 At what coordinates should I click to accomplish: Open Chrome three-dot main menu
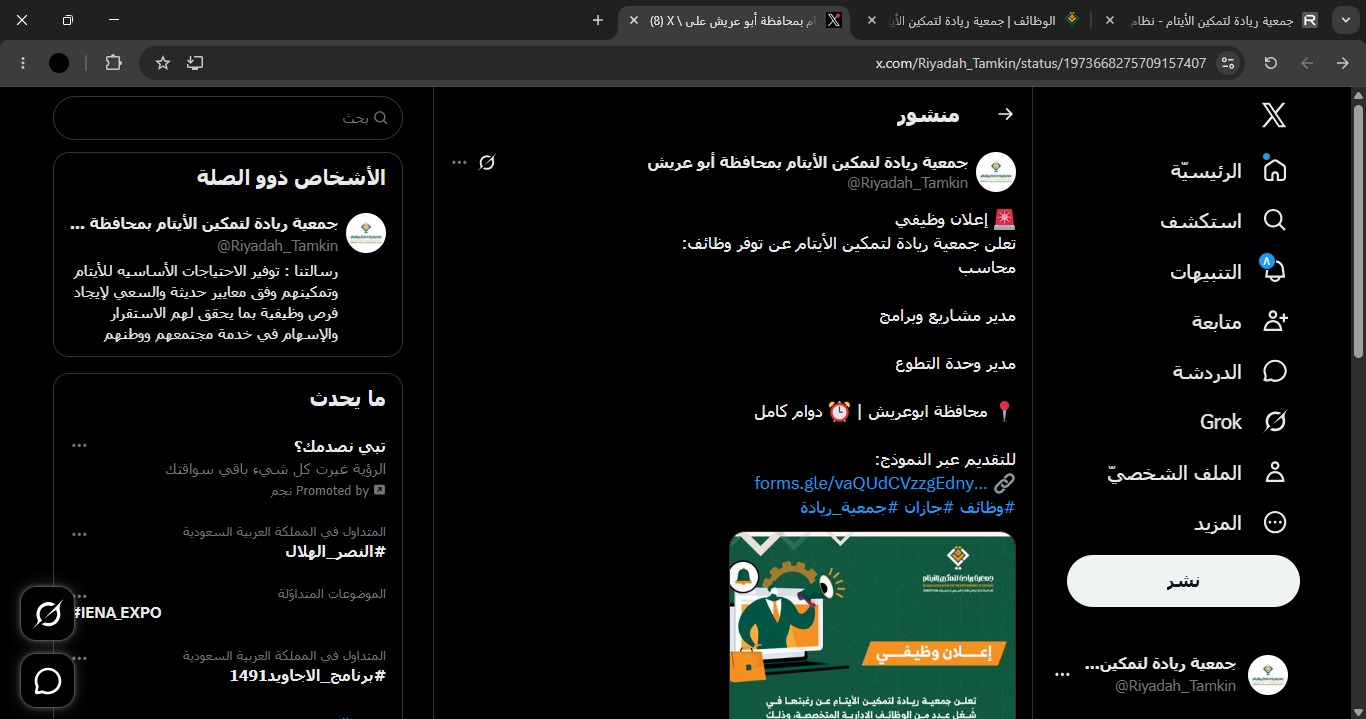point(23,63)
